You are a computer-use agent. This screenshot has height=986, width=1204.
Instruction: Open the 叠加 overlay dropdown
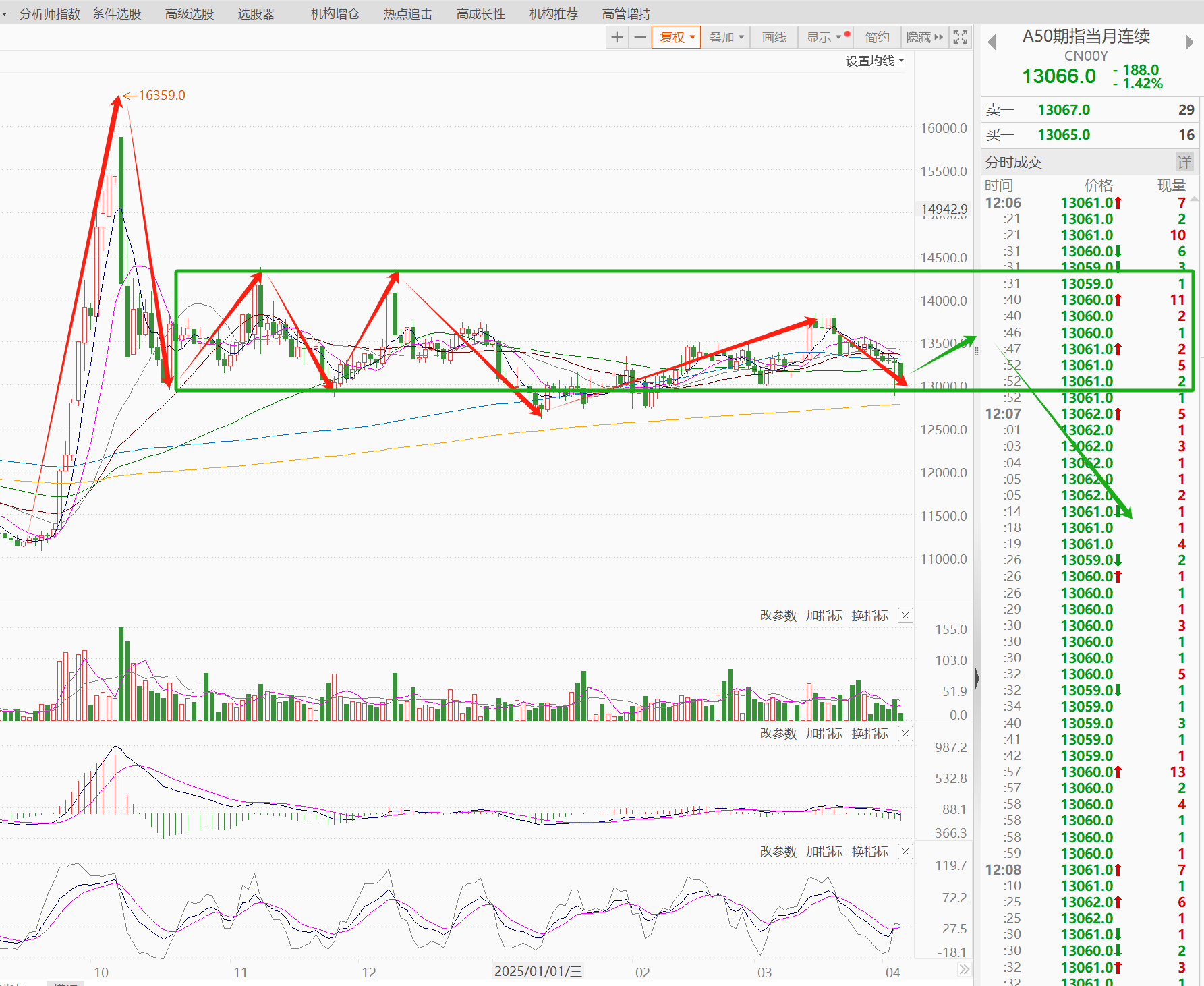[726, 38]
